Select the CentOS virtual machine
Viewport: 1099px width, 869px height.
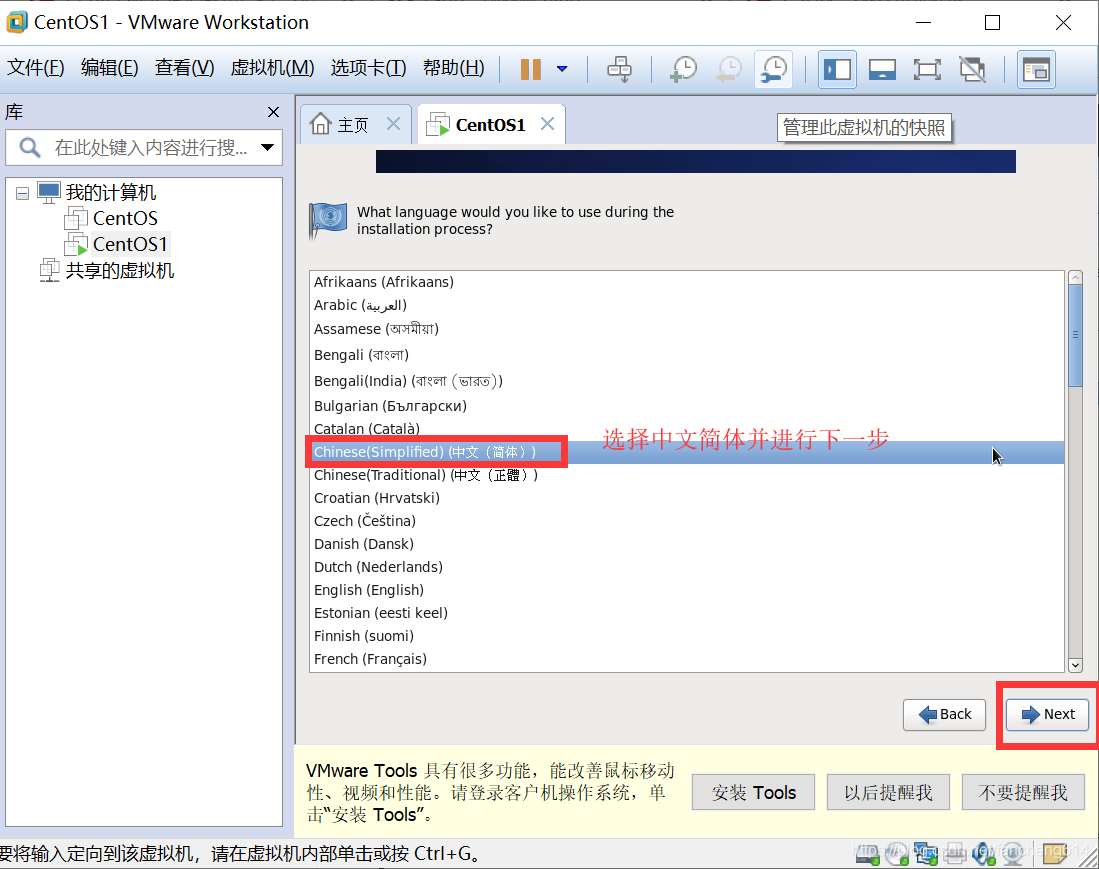pos(125,218)
